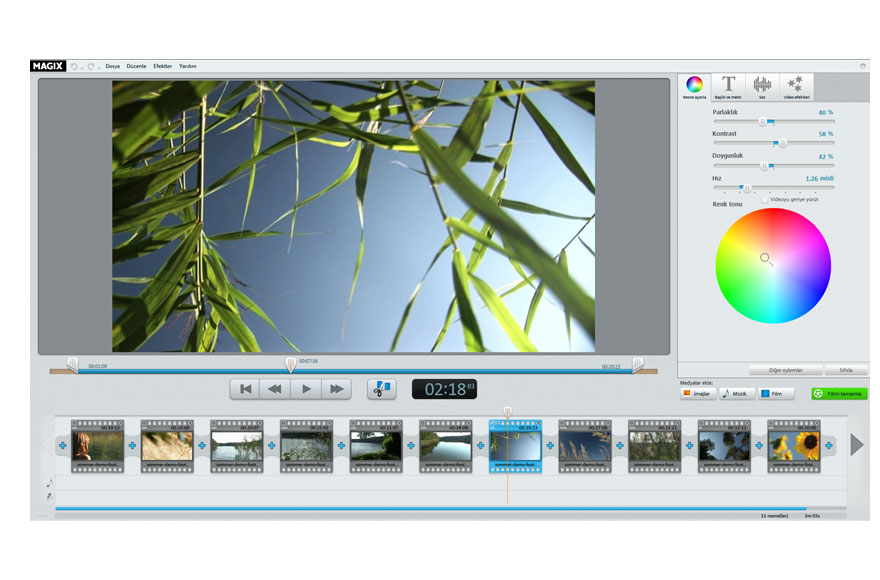
Task: Select the 00:27:08 reed grass clip thumbnail
Action: pos(585,446)
